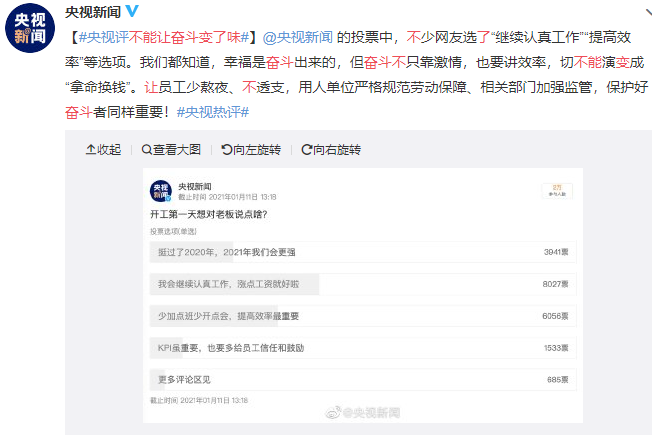Rotate image right with 向右旋转
Image resolution: width=652 pixels, height=435 pixels.
click(x=331, y=150)
